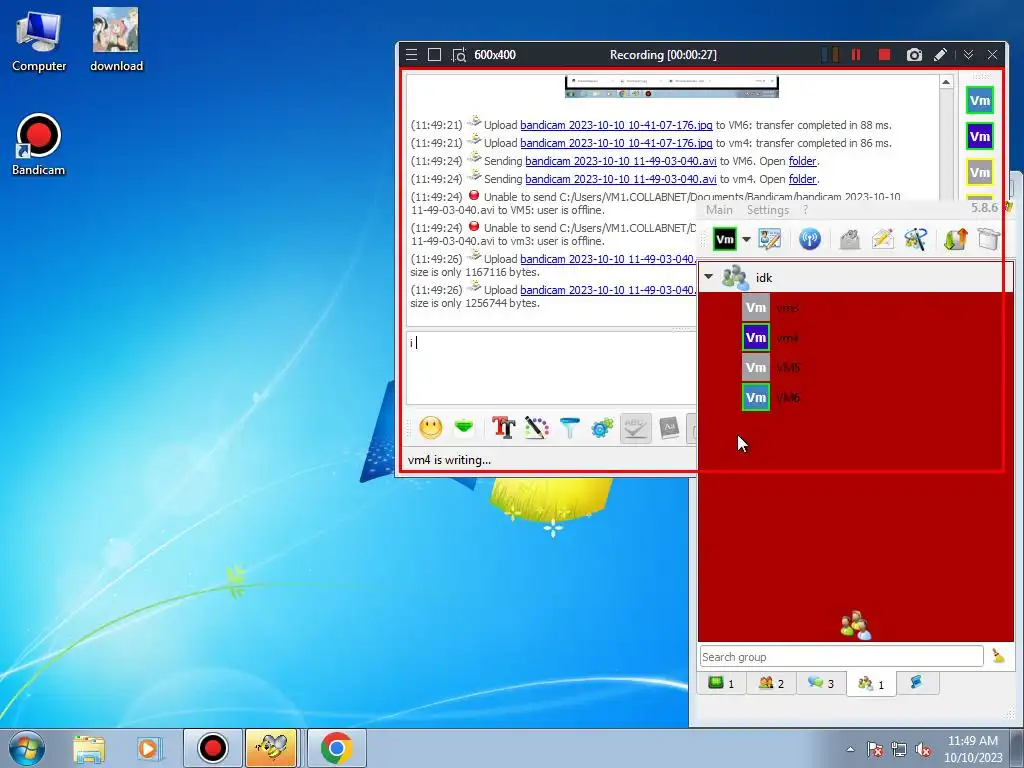The width and height of the screenshot is (1024, 768).
Task: Open the Bandicam desktop shortcut
Action: click(38, 144)
